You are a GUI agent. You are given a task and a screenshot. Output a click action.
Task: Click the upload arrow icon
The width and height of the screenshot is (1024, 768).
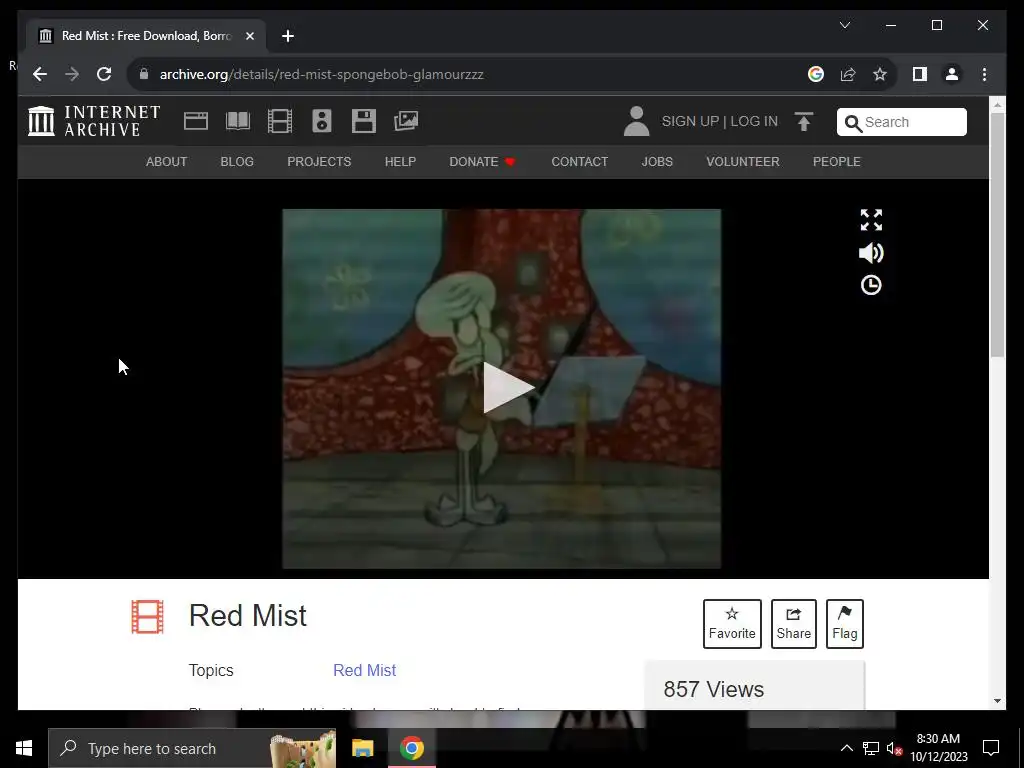[804, 121]
